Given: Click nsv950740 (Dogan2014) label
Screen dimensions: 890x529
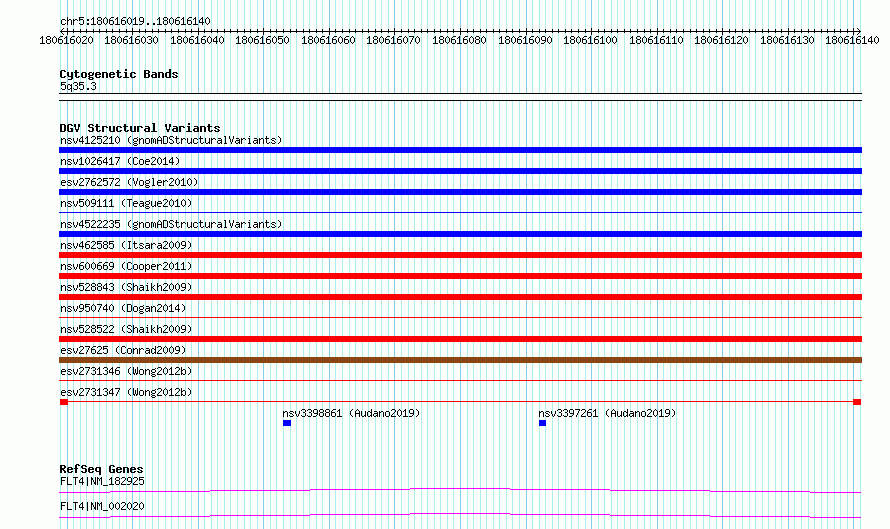Looking at the screenshot, I should 123,308.
